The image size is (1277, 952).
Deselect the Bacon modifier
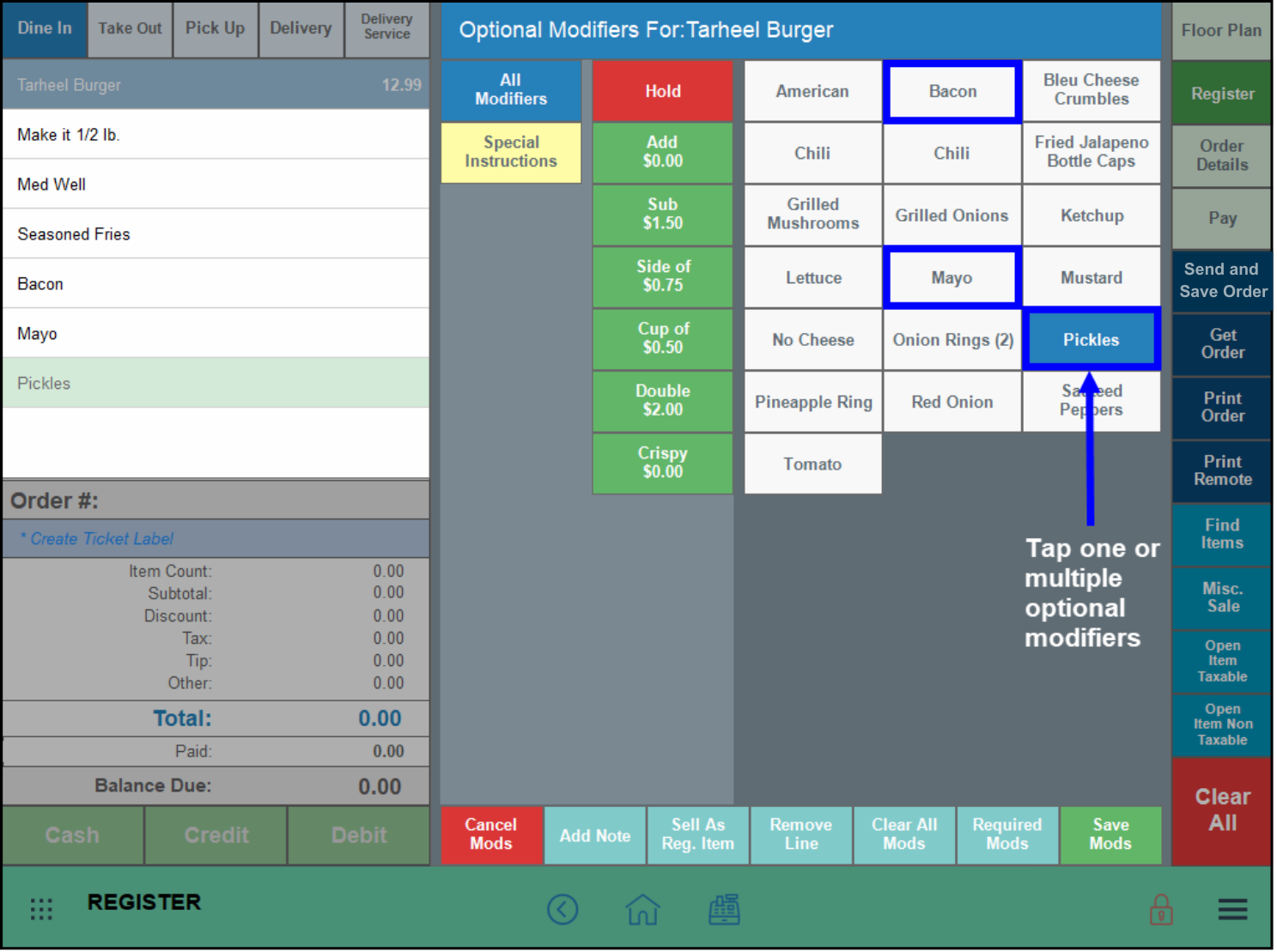952,91
